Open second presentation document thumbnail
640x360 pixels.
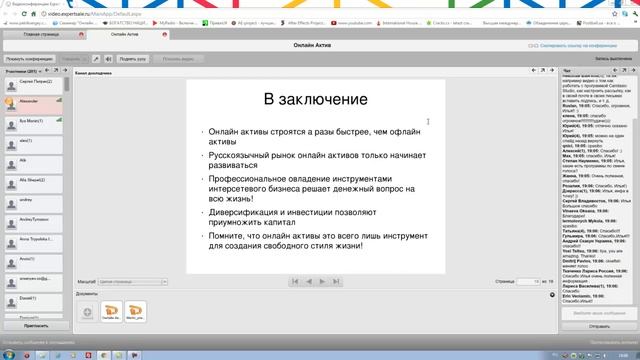point(136,312)
